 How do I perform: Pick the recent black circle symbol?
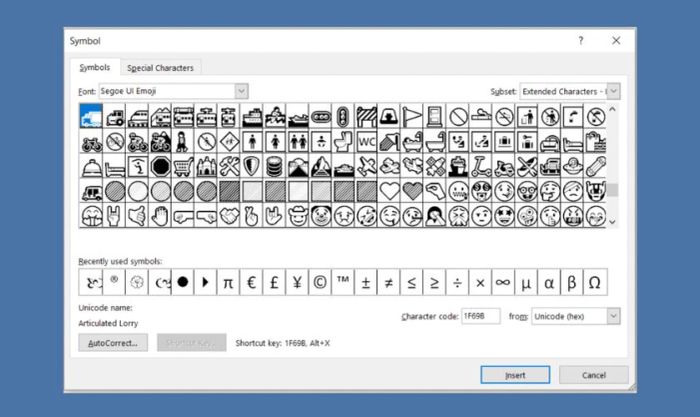pos(183,282)
